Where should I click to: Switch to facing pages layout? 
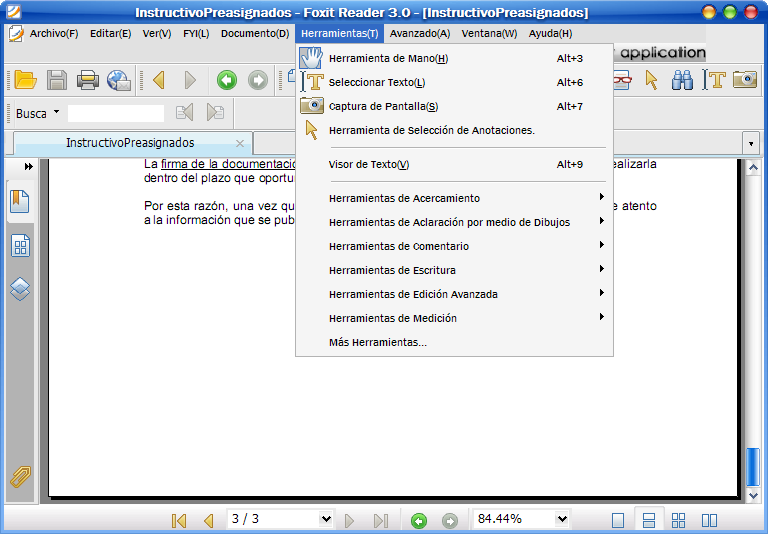coord(709,520)
